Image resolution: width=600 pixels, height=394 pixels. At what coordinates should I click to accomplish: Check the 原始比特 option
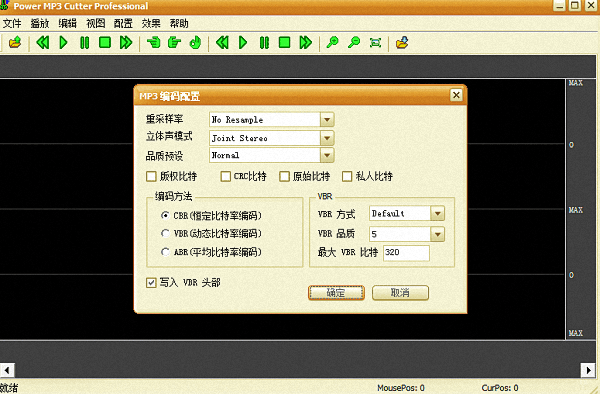284,176
